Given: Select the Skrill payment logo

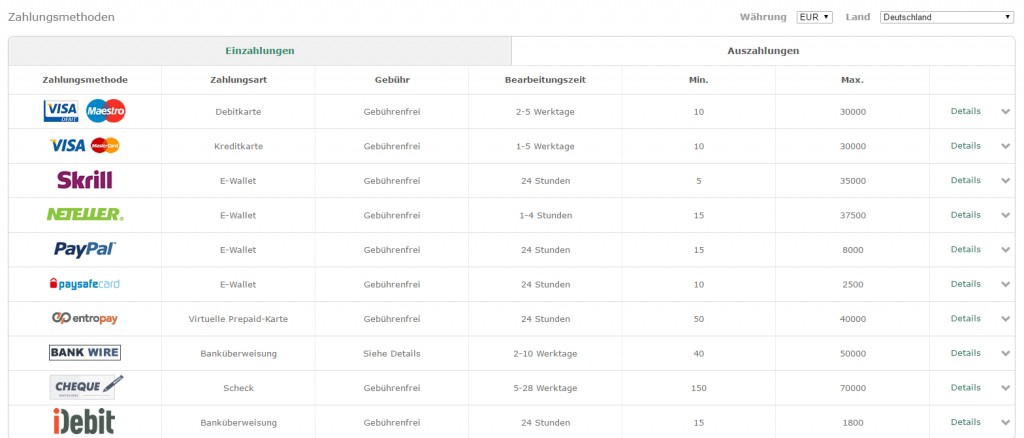Looking at the screenshot, I should coord(85,180).
